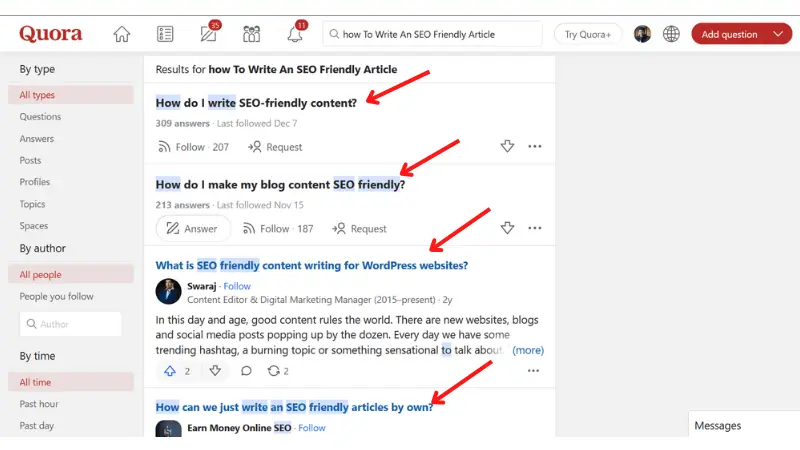The height and width of the screenshot is (450, 800).
Task: Open Swaraj's profile picture
Action: click(x=168, y=291)
